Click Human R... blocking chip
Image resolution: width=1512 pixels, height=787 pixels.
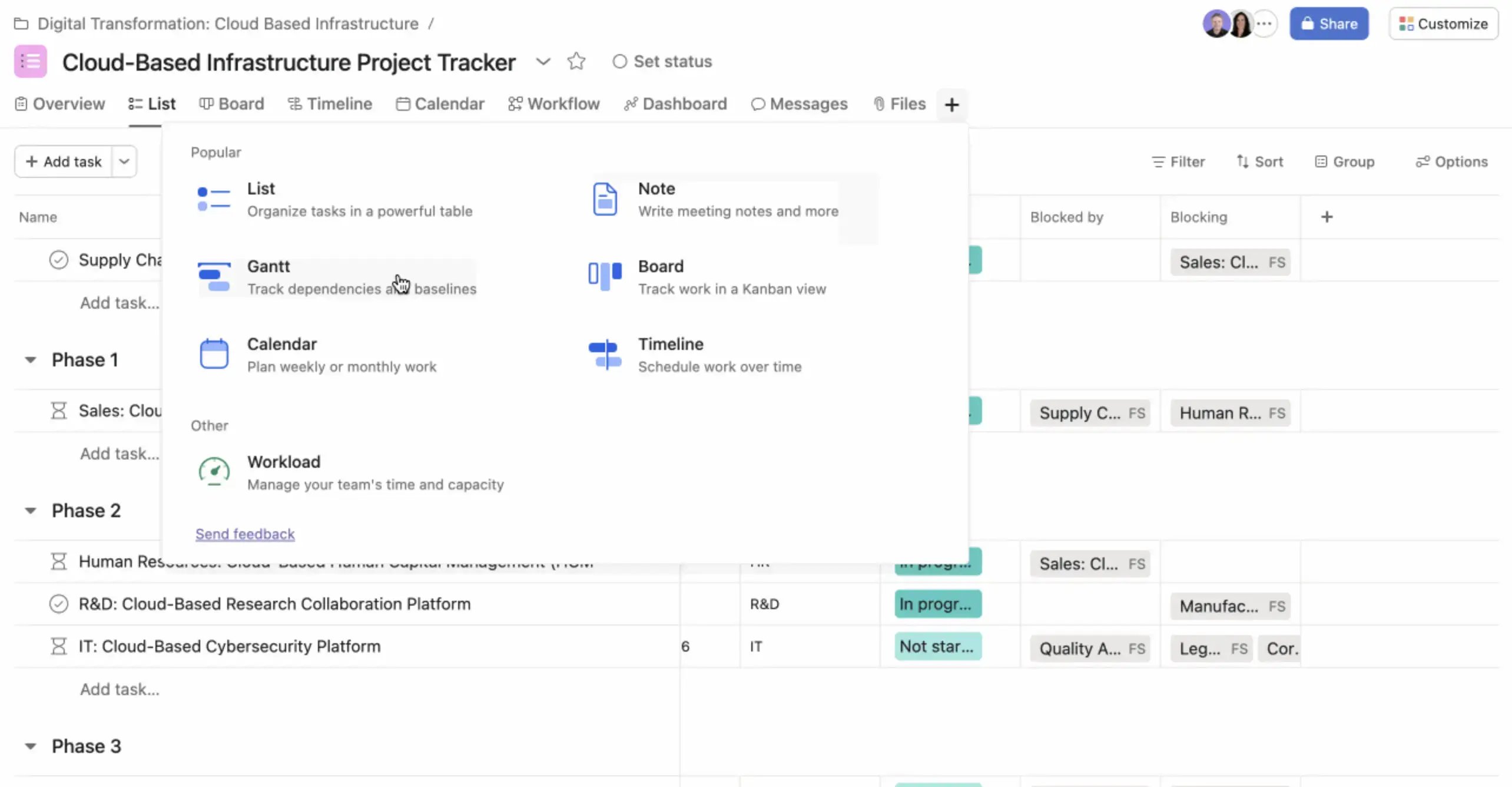pyautogui.click(x=1231, y=413)
